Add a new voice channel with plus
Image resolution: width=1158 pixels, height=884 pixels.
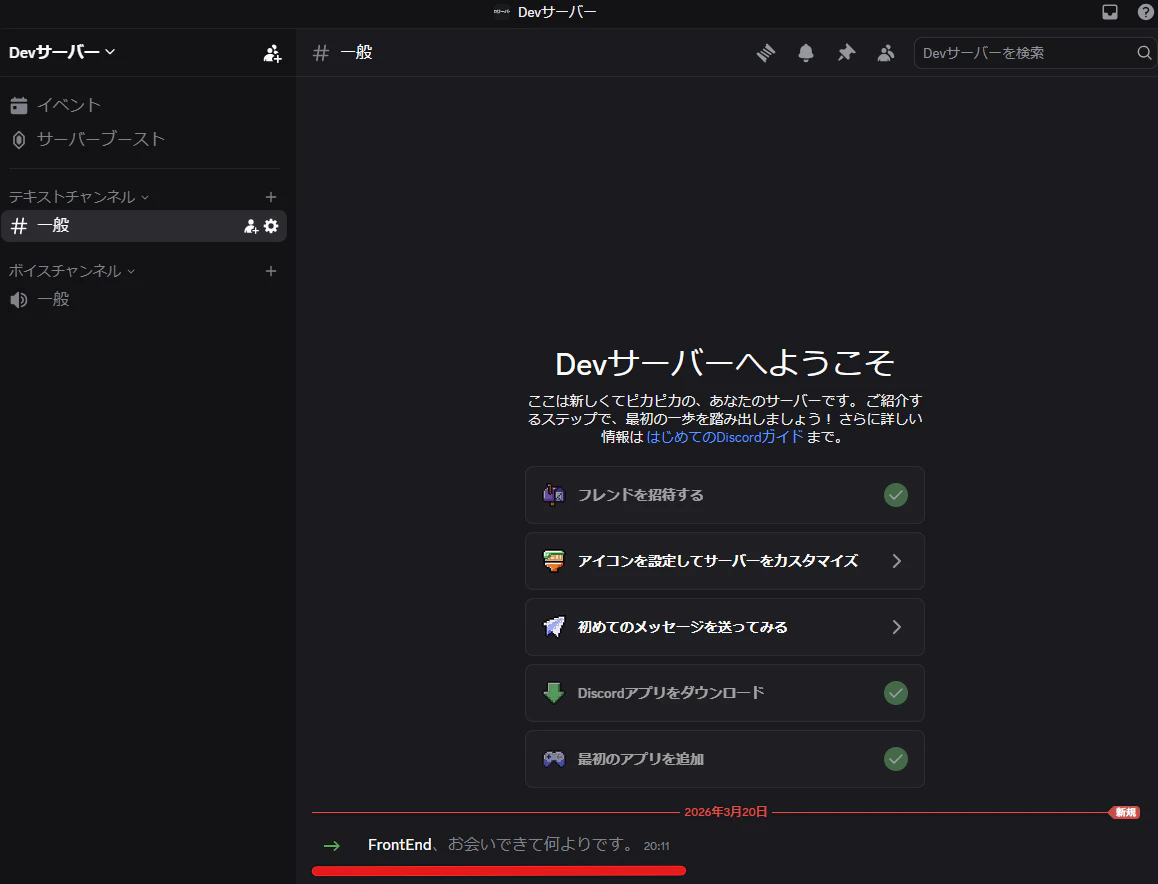271,271
